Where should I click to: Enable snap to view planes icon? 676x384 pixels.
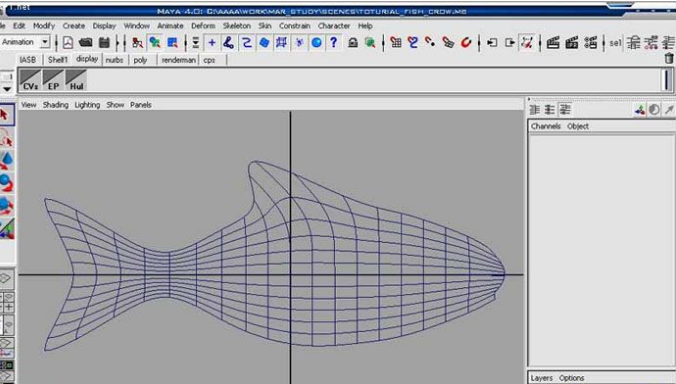[x=448, y=42]
